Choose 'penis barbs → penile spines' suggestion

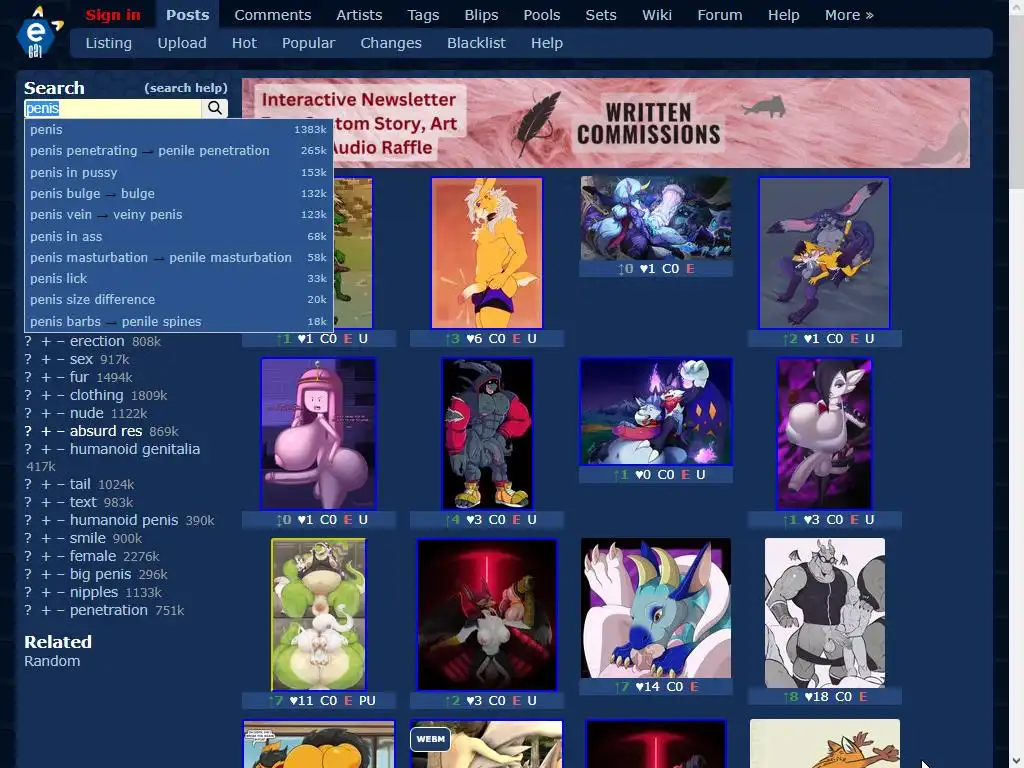pyautogui.click(x=178, y=321)
